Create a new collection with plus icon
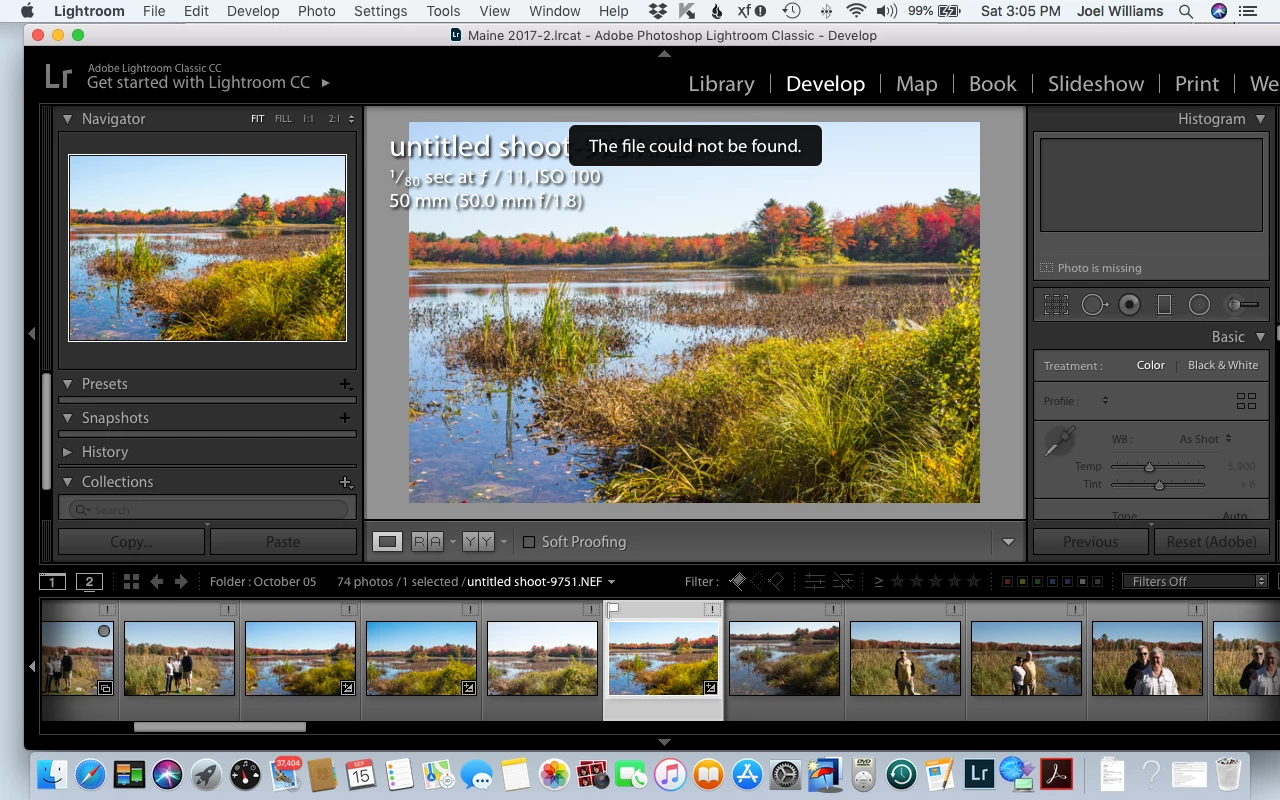Screen dimensions: 1280x800 click(x=345, y=482)
